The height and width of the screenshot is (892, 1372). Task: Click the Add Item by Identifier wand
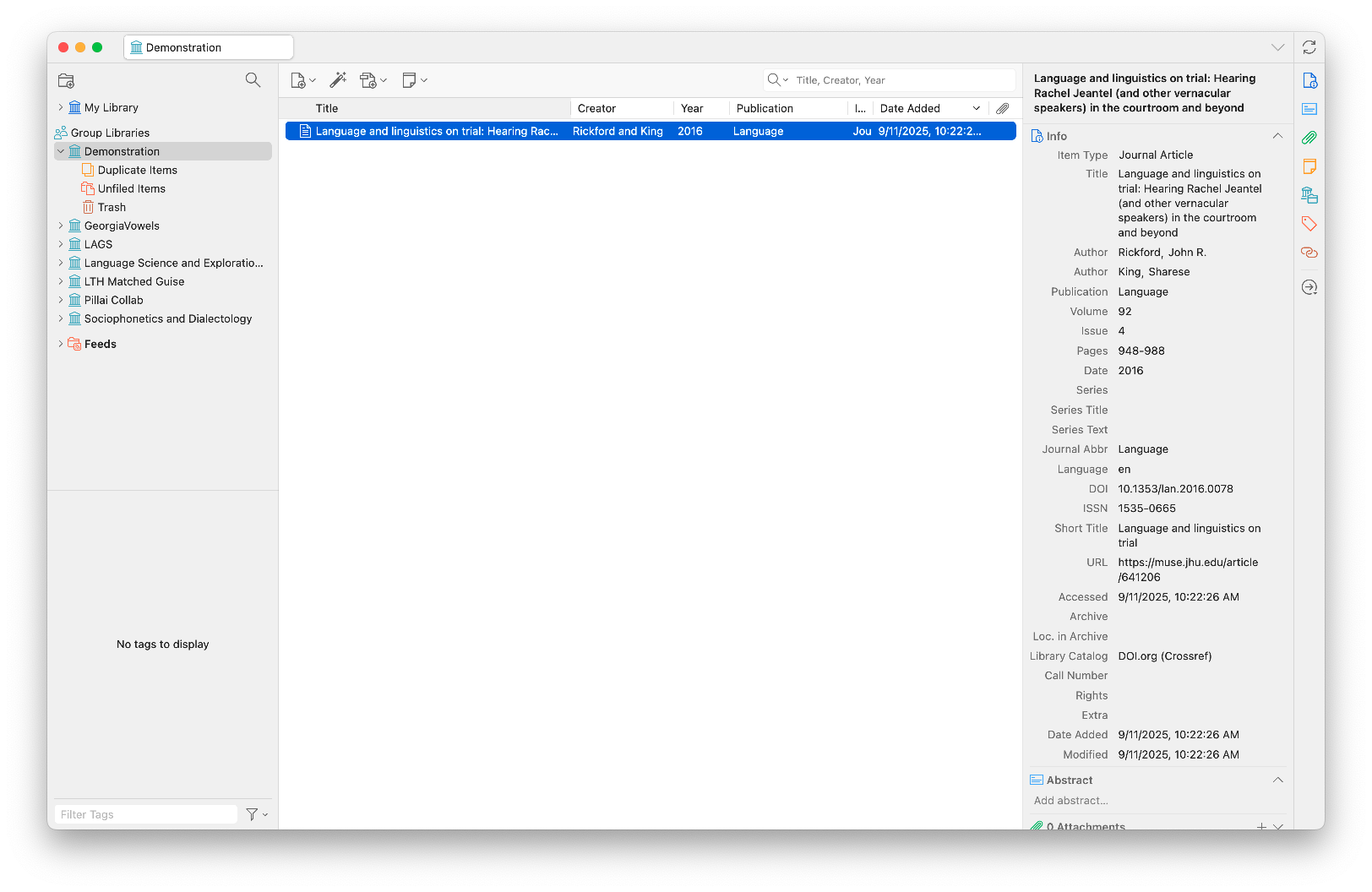[338, 80]
